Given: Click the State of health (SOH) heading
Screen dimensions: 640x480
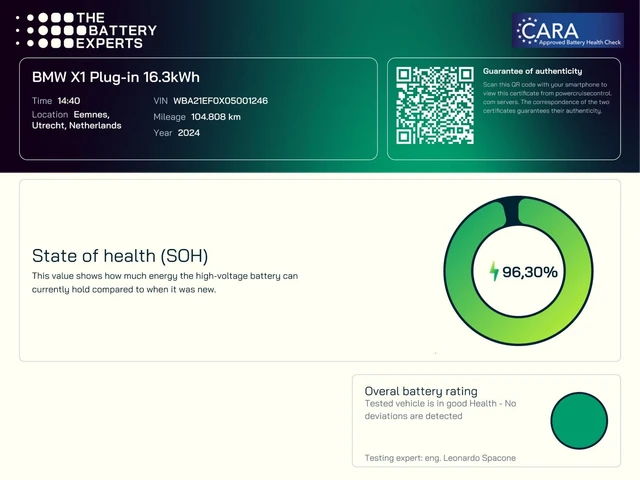Looking at the screenshot, I should tap(120, 256).
